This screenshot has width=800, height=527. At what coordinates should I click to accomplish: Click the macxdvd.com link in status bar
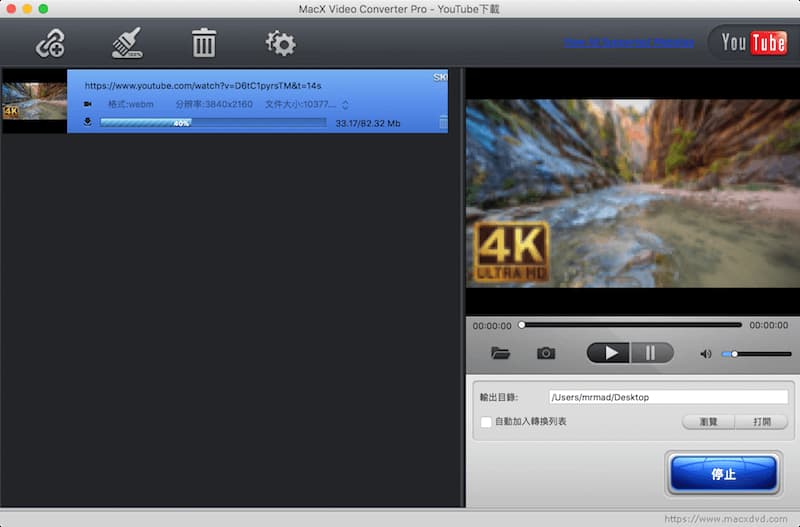(x=726, y=519)
